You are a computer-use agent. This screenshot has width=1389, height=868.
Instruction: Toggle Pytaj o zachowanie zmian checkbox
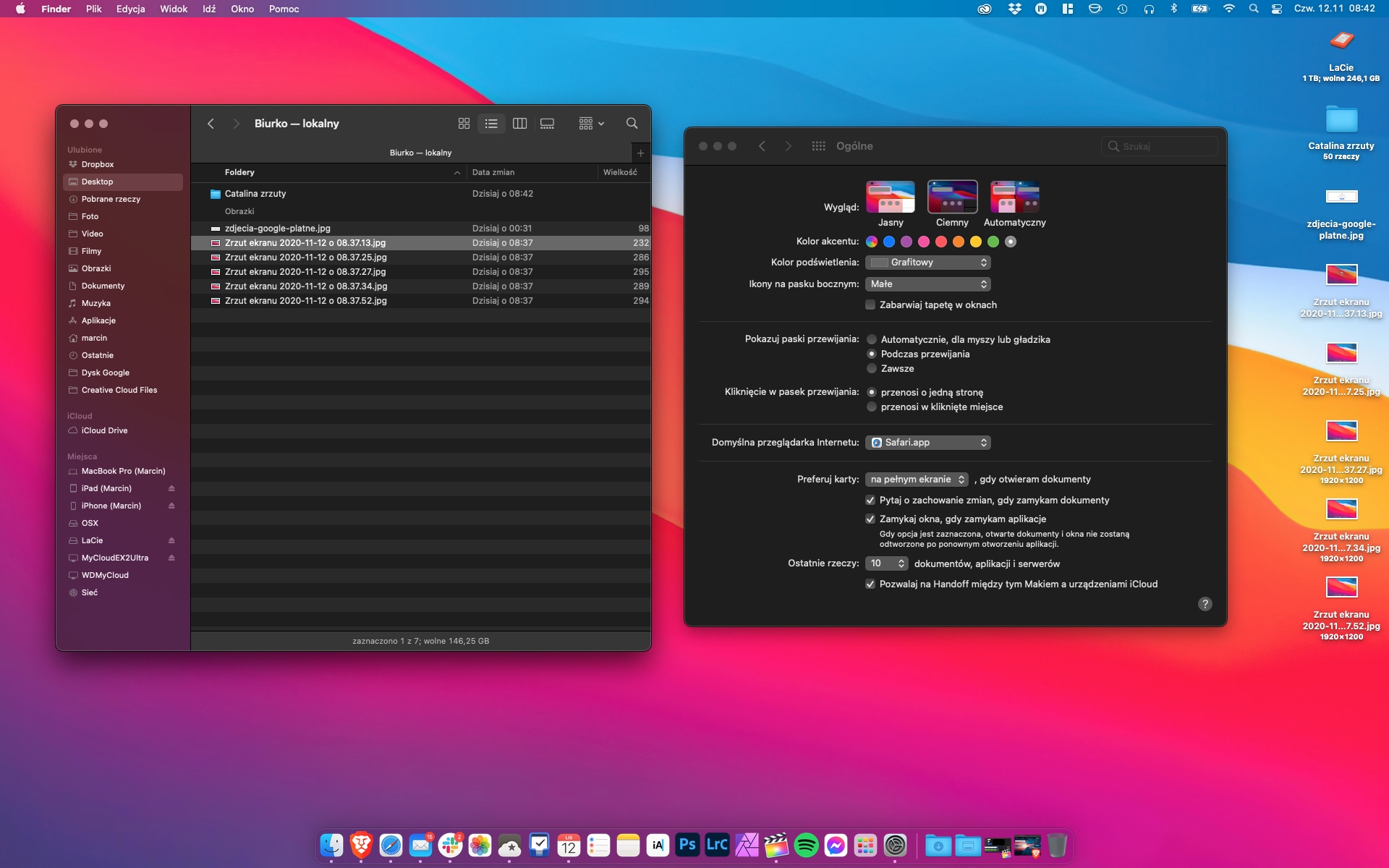[870, 500]
